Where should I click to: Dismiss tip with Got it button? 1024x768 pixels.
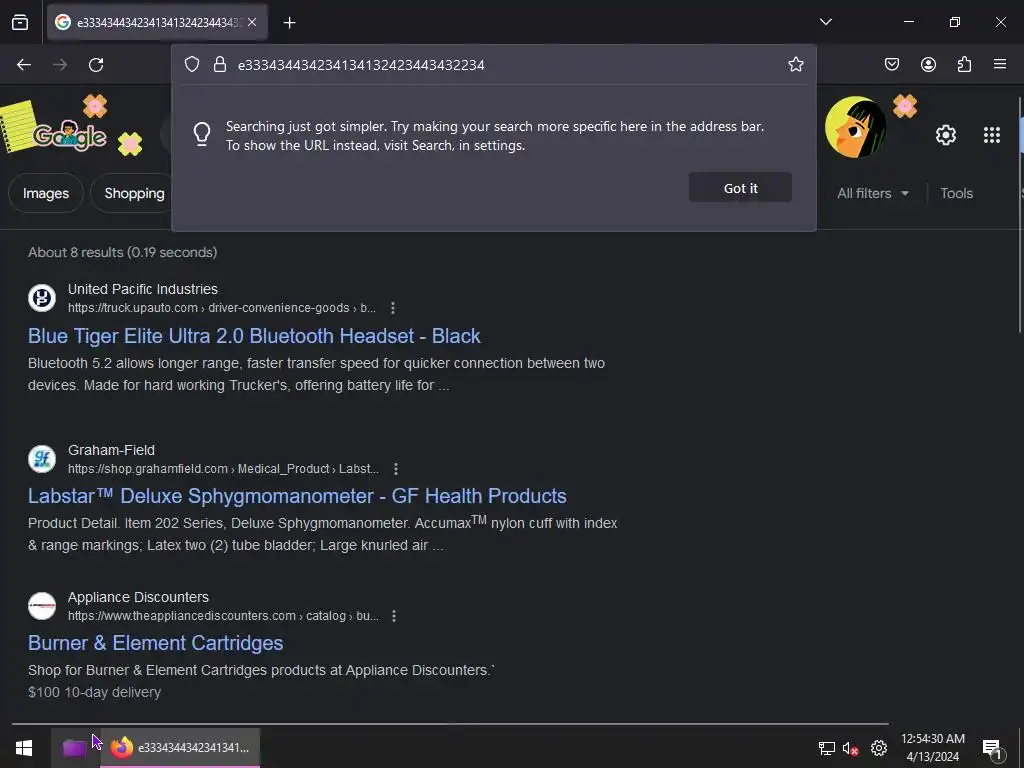coord(740,188)
